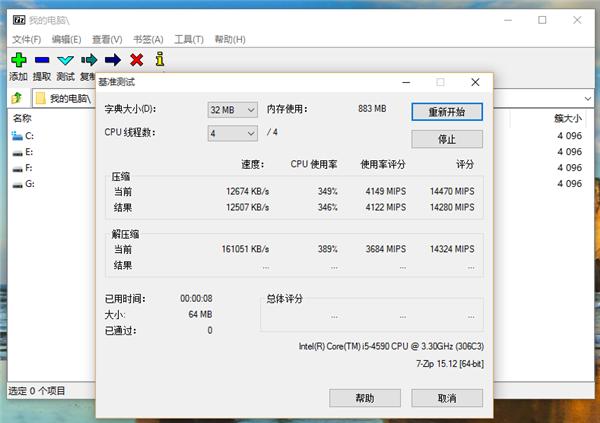
Task: Click the yellow Info toolbar icon
Action: point(159,60)
